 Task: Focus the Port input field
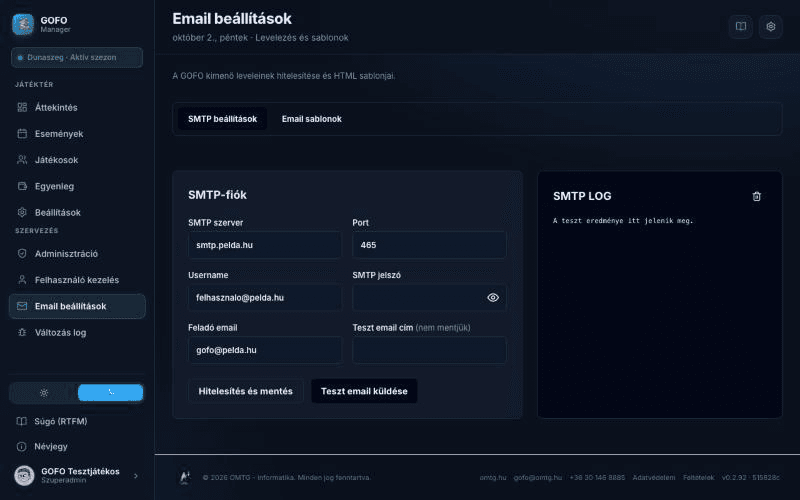coord(429,245)
